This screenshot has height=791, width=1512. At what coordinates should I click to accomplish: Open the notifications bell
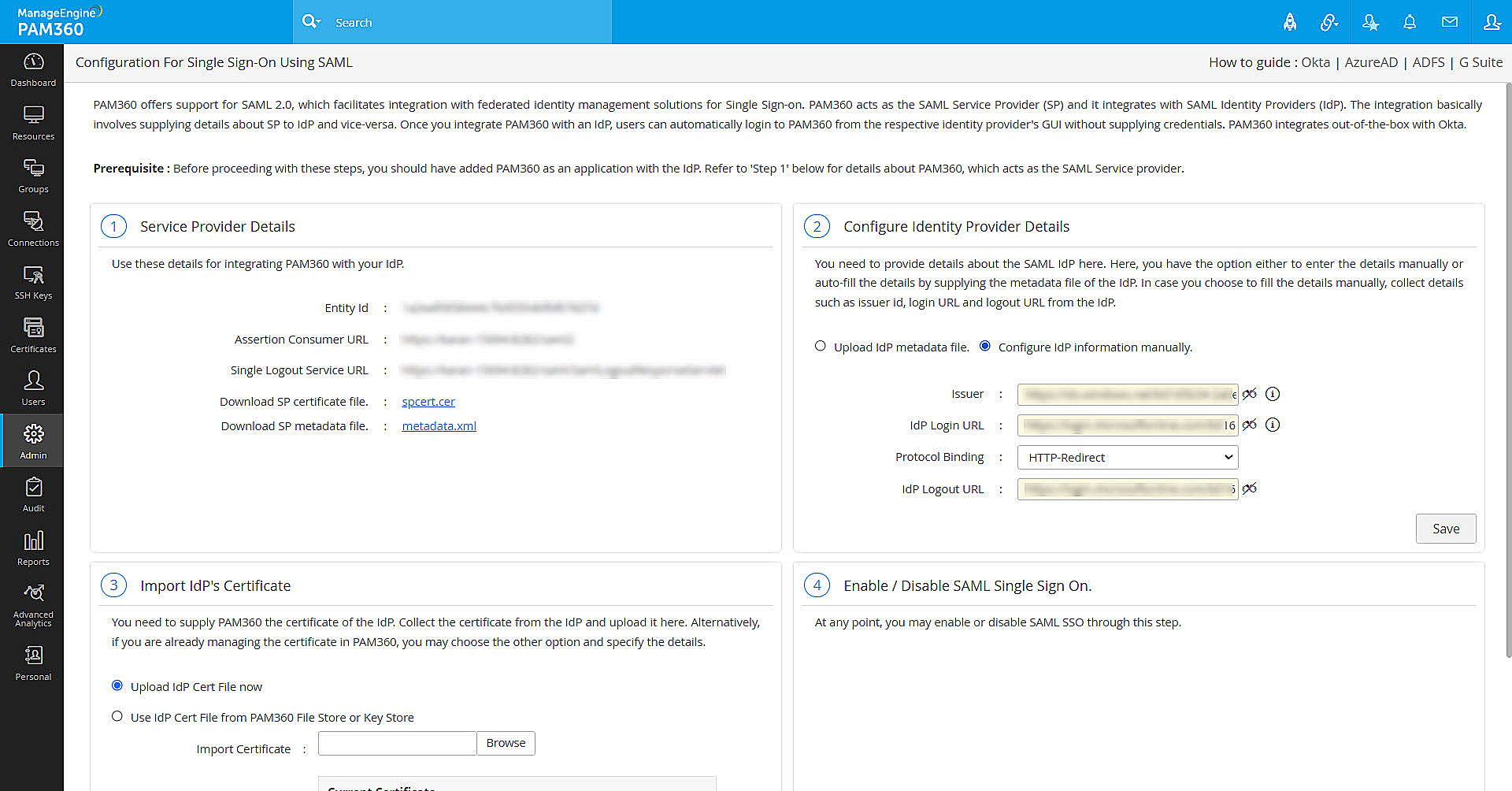click(1410, 22)
